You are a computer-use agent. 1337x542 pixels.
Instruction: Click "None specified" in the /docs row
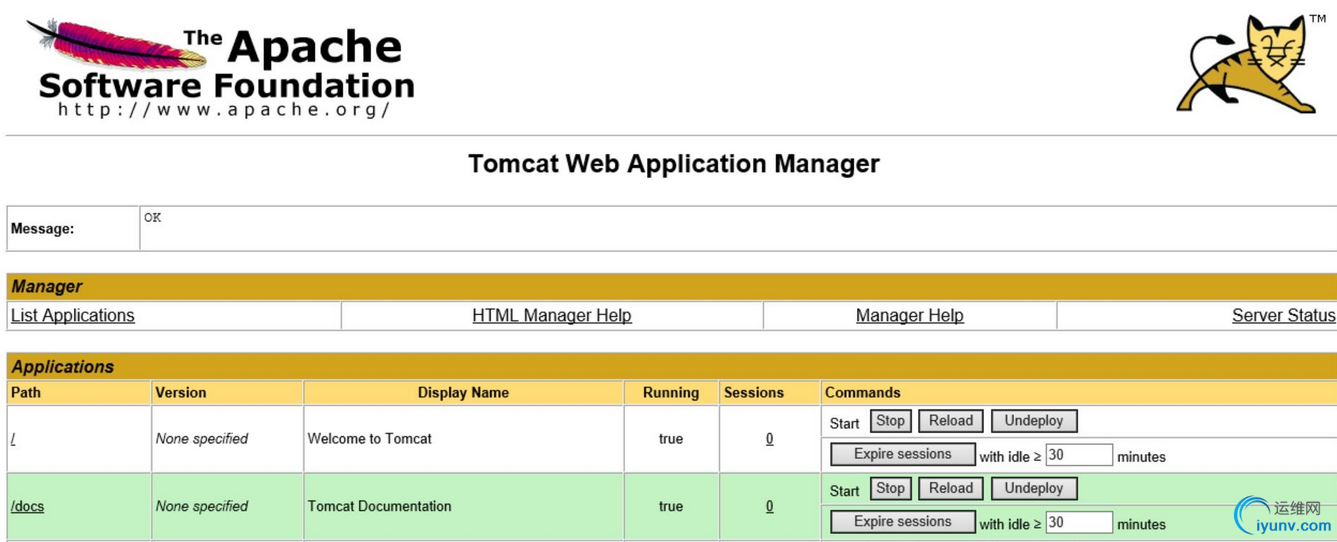pos(202,506)
